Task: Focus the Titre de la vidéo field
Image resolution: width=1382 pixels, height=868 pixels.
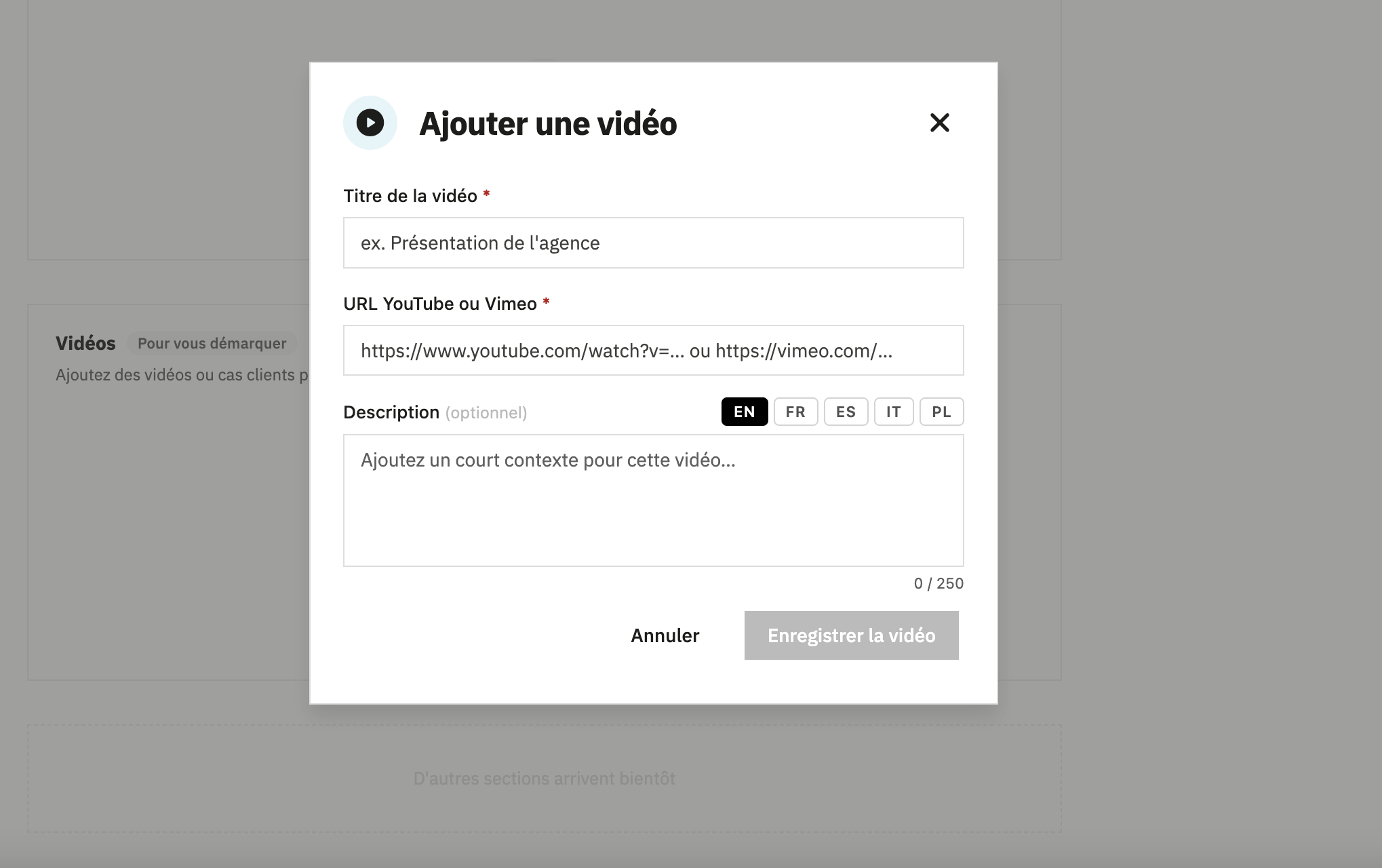Action: pyautogui.click(x=653, y=243)
